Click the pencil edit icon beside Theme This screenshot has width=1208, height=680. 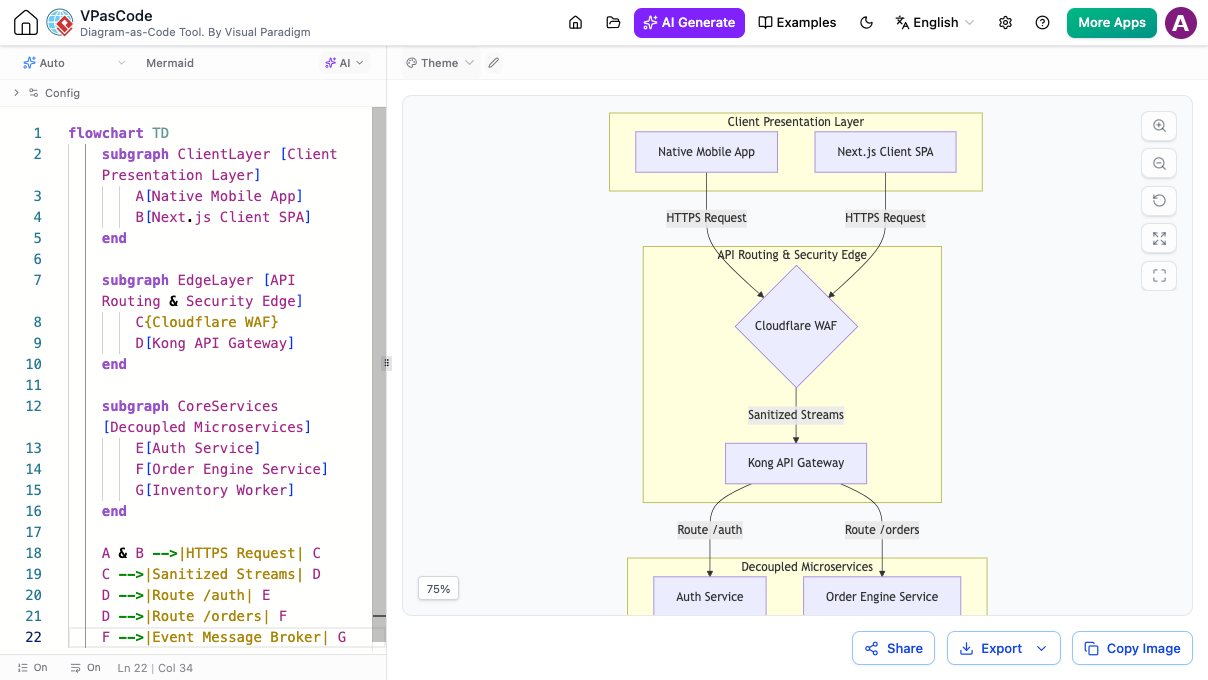tap(493, 63)
